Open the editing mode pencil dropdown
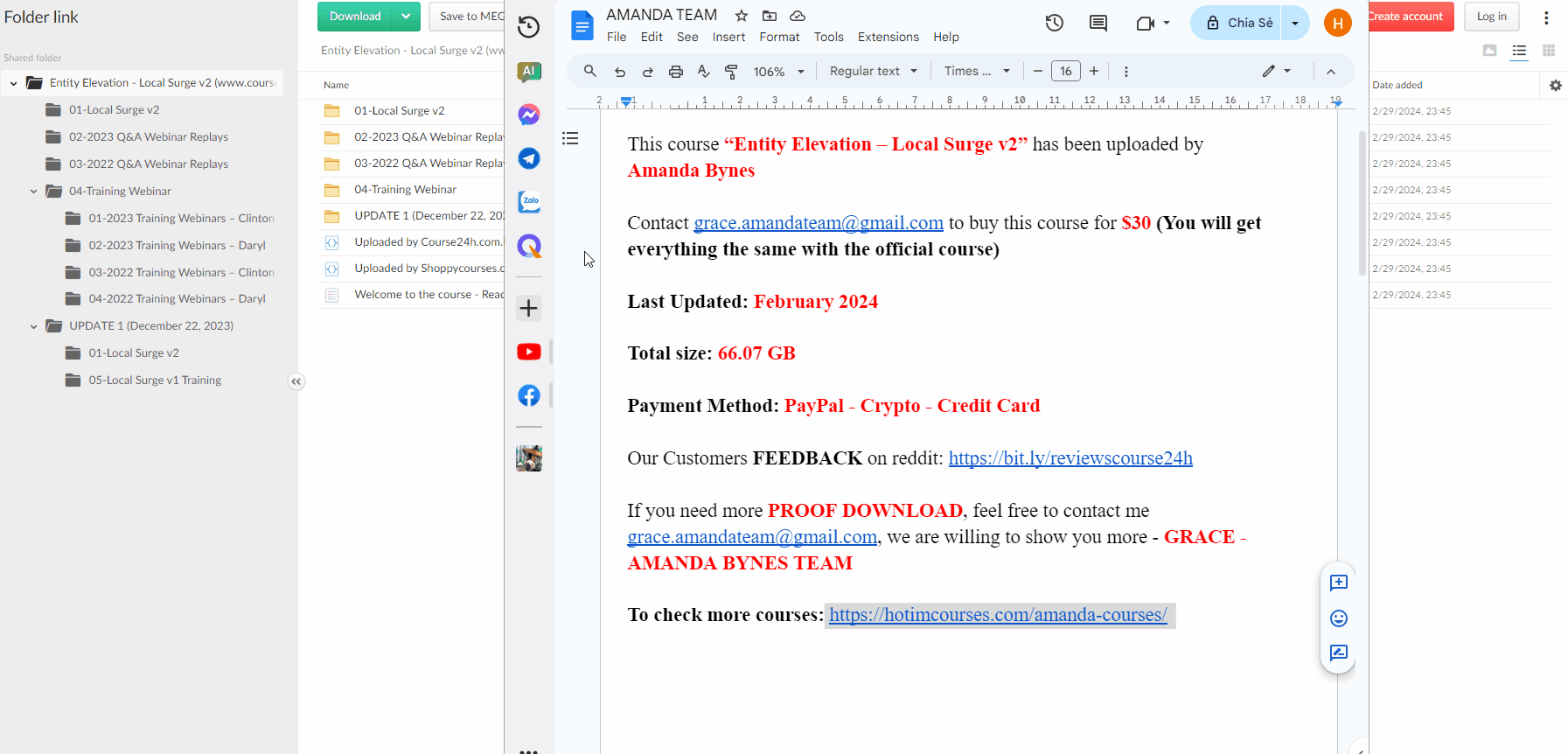Image resolution: width=1568 pixels, height=754 pixels. point(1277,72)
